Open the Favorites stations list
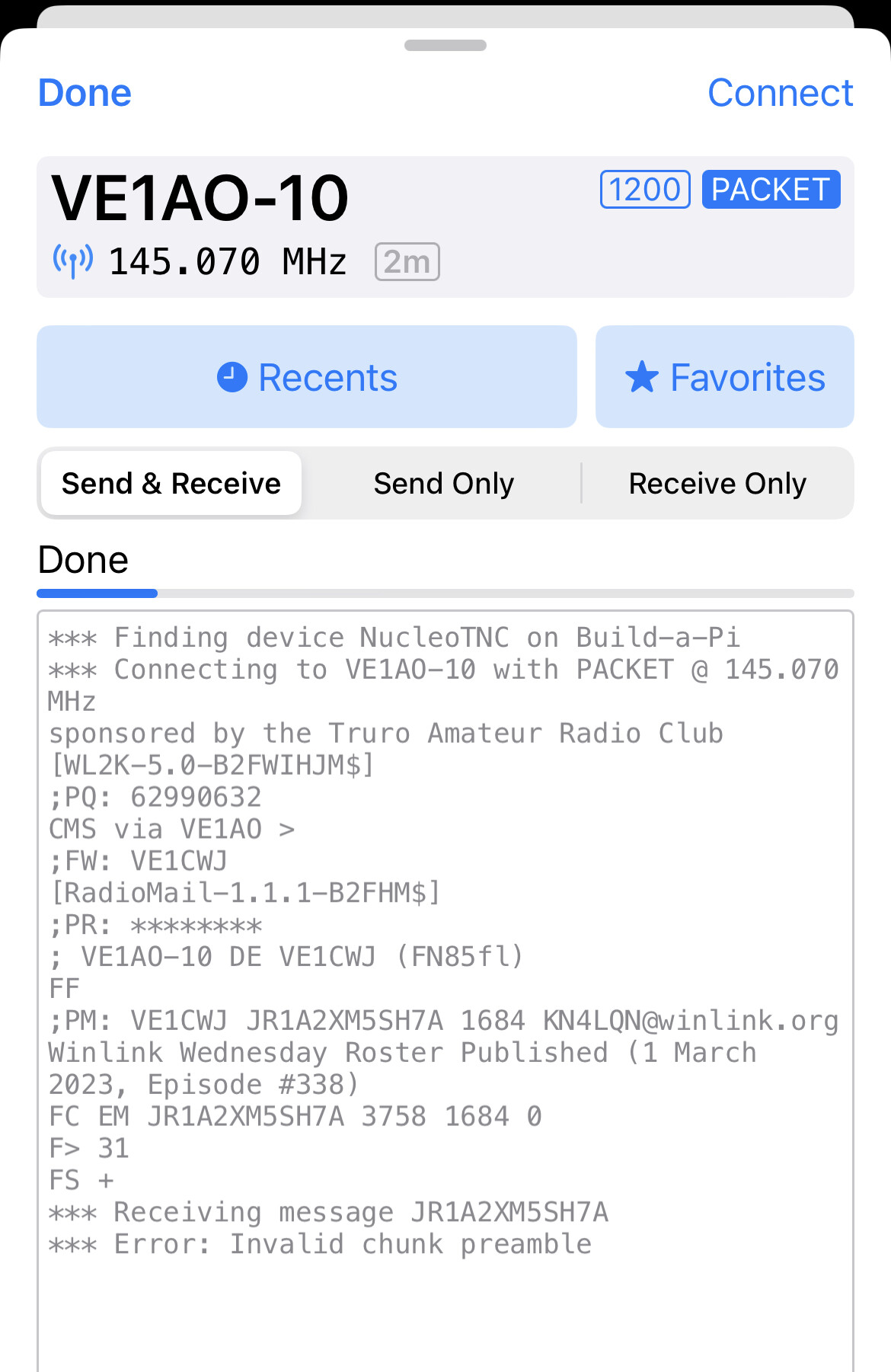Viewport: 891px width, 1372px height. 725,377
